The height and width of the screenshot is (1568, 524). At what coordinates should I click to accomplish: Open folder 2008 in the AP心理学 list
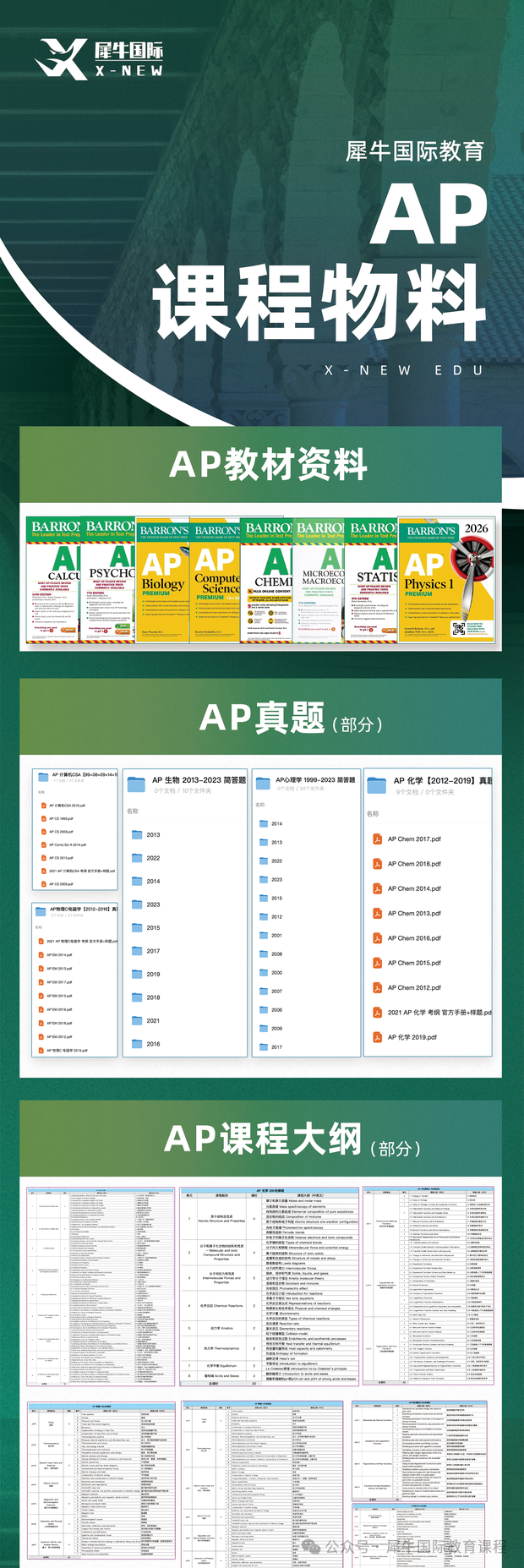pyautogui.click(x=271, y=953)
